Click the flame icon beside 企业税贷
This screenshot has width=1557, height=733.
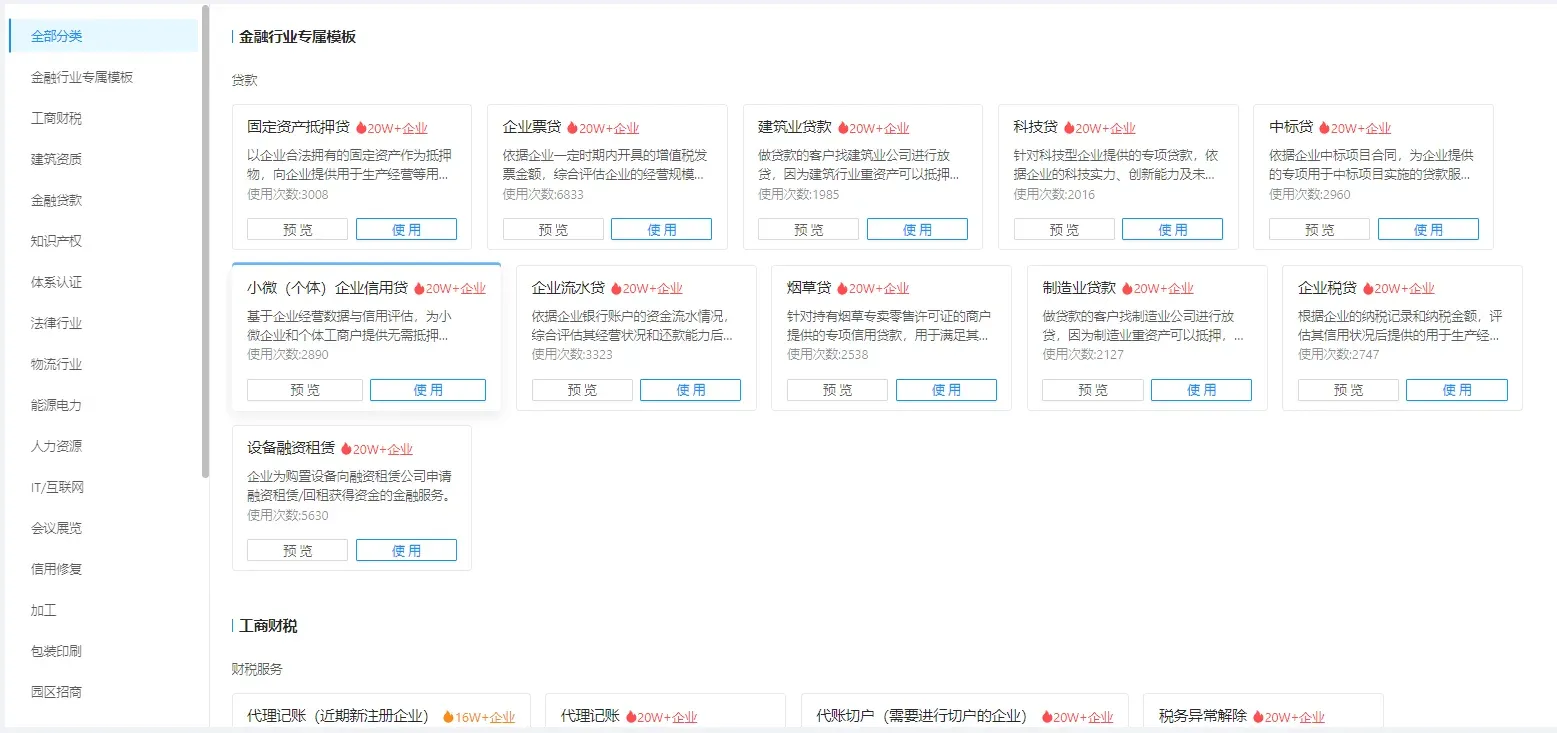(1368, 288)
